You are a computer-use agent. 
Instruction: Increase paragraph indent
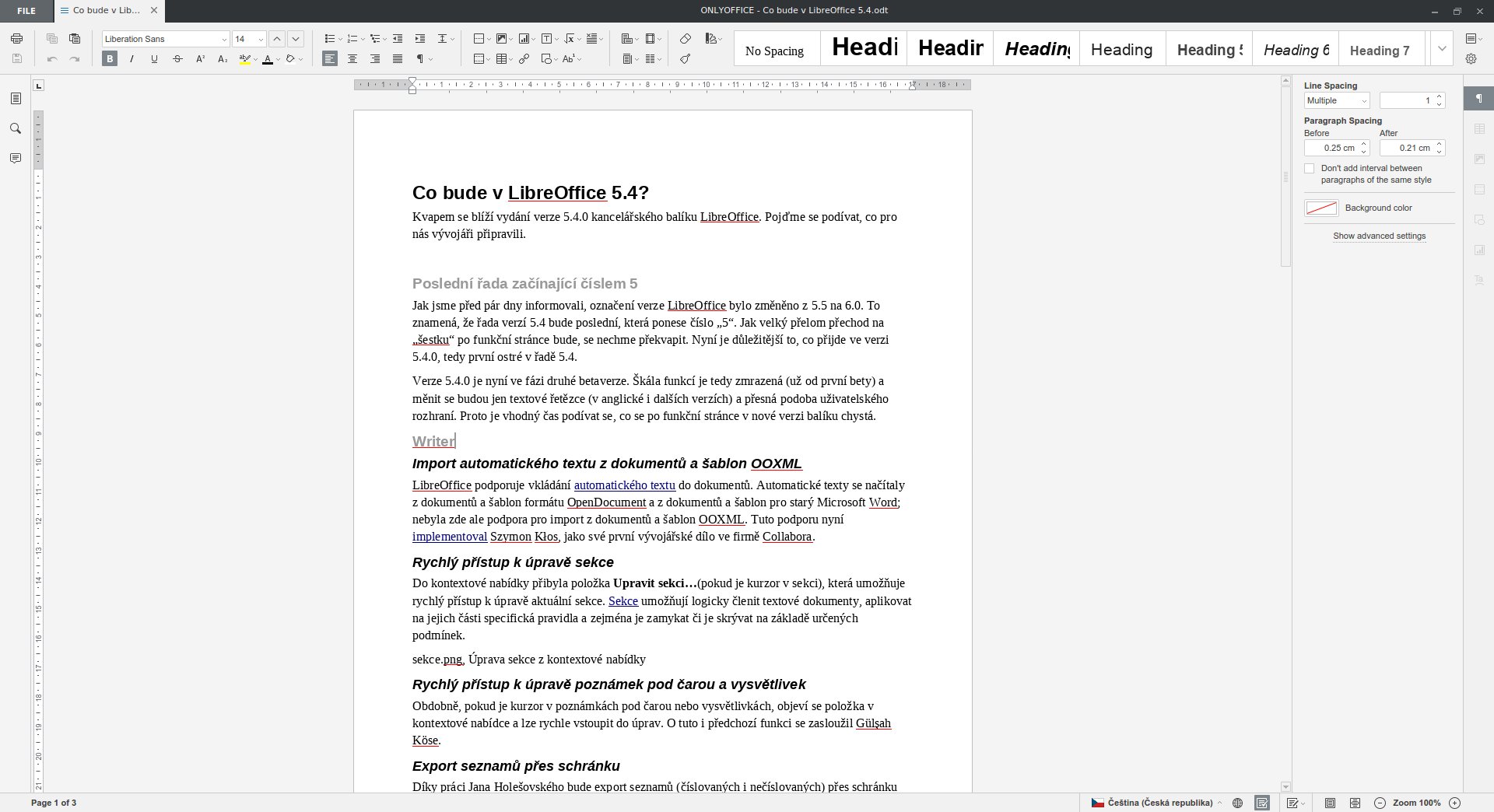tap(420, 39)
